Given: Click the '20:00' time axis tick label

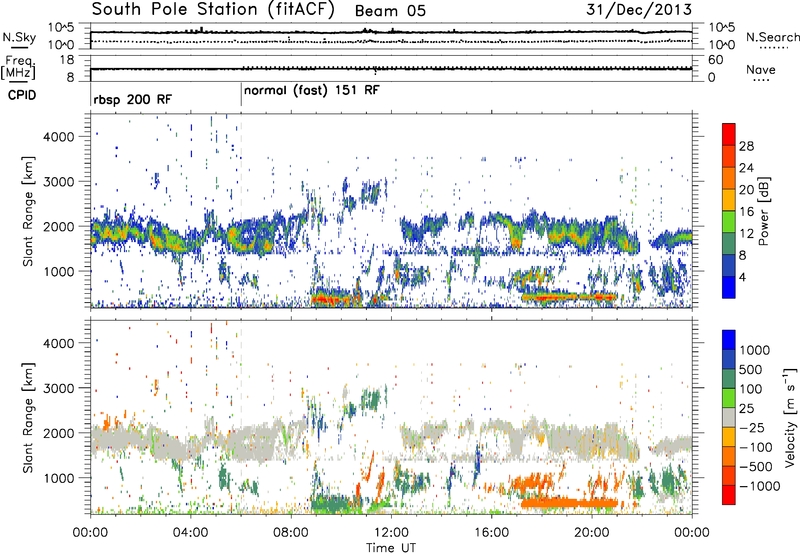Looking at the screenshot, I should [592, 533].
